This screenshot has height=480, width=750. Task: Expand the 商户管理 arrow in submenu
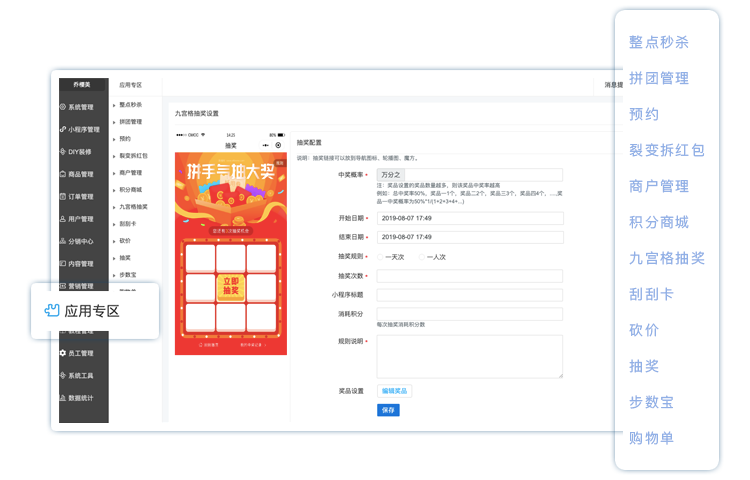point(114,173)
